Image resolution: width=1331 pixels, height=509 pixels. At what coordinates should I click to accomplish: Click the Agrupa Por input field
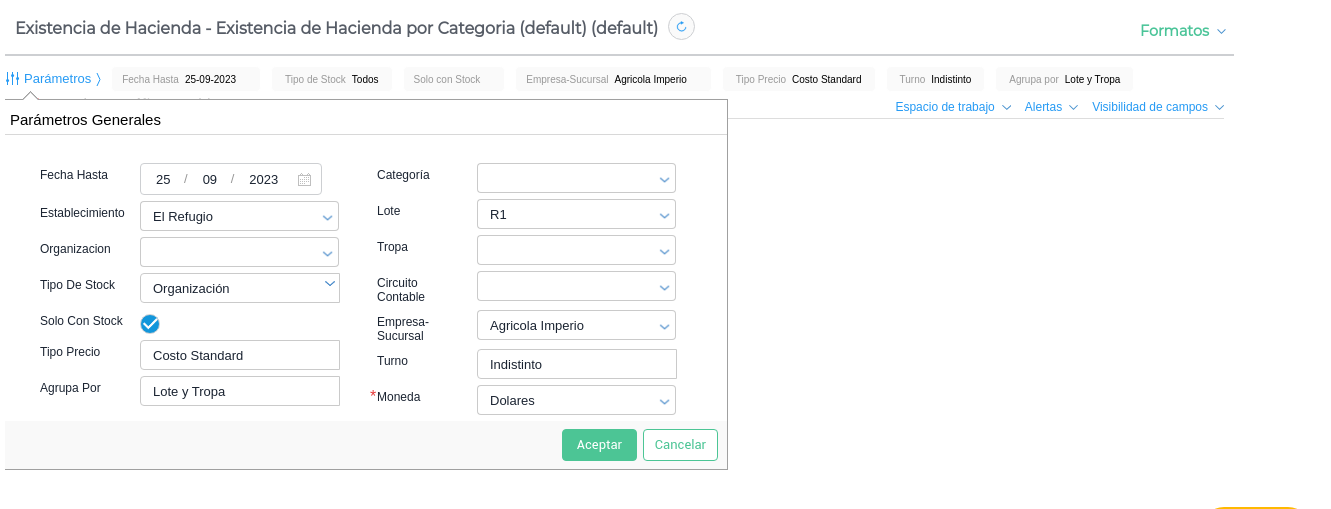pyautogui.click(x=240, y=391)
